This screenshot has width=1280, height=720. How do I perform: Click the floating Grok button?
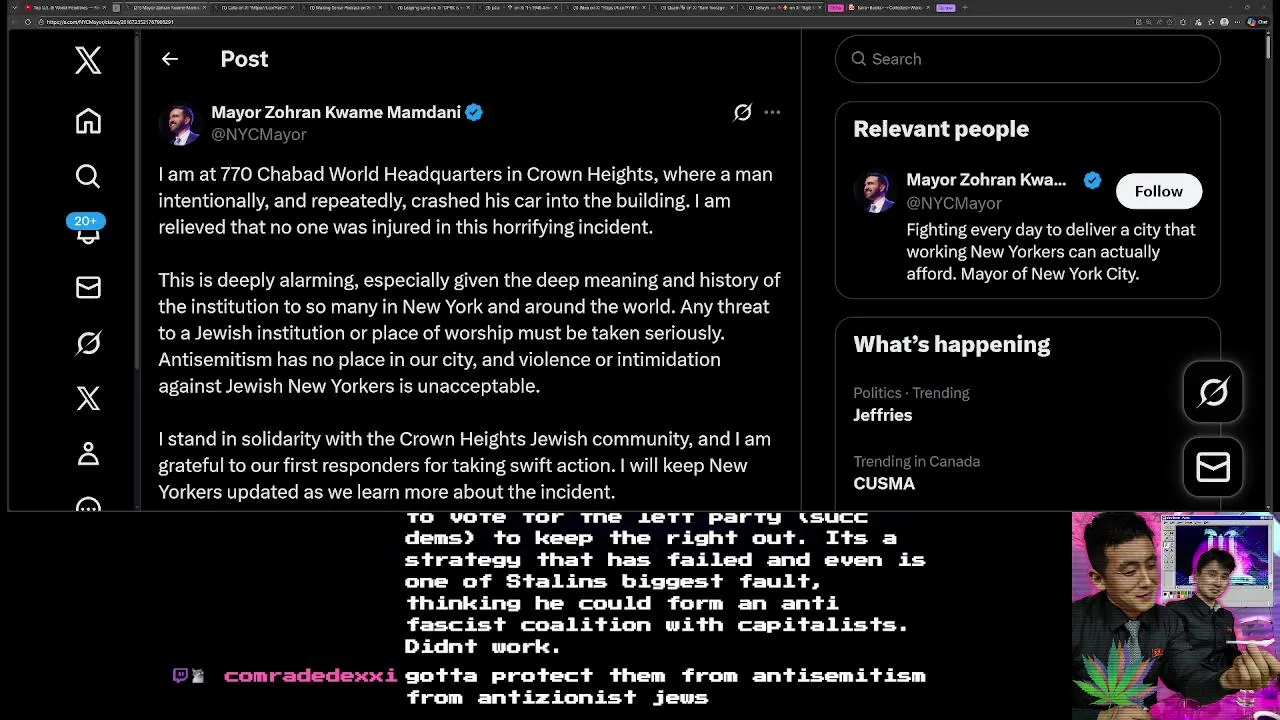1213,392
